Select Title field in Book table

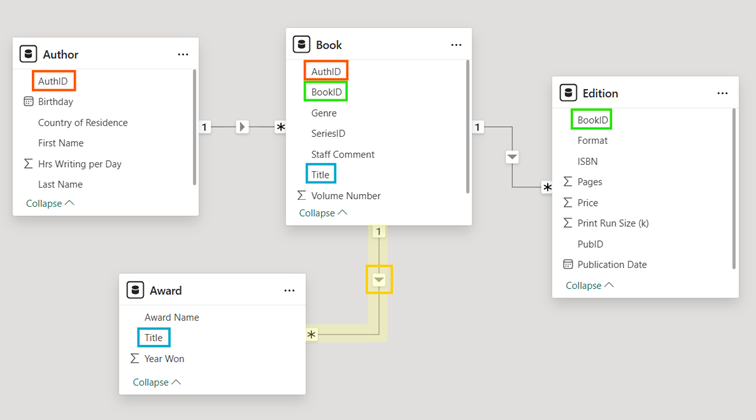click(320, 175)
